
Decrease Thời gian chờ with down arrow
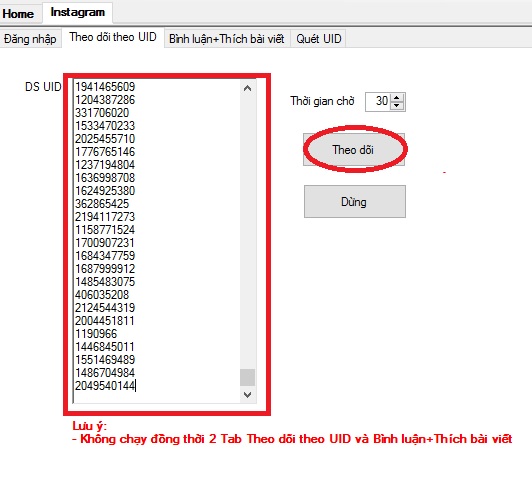pyautogui.click(x=396, y=106)
